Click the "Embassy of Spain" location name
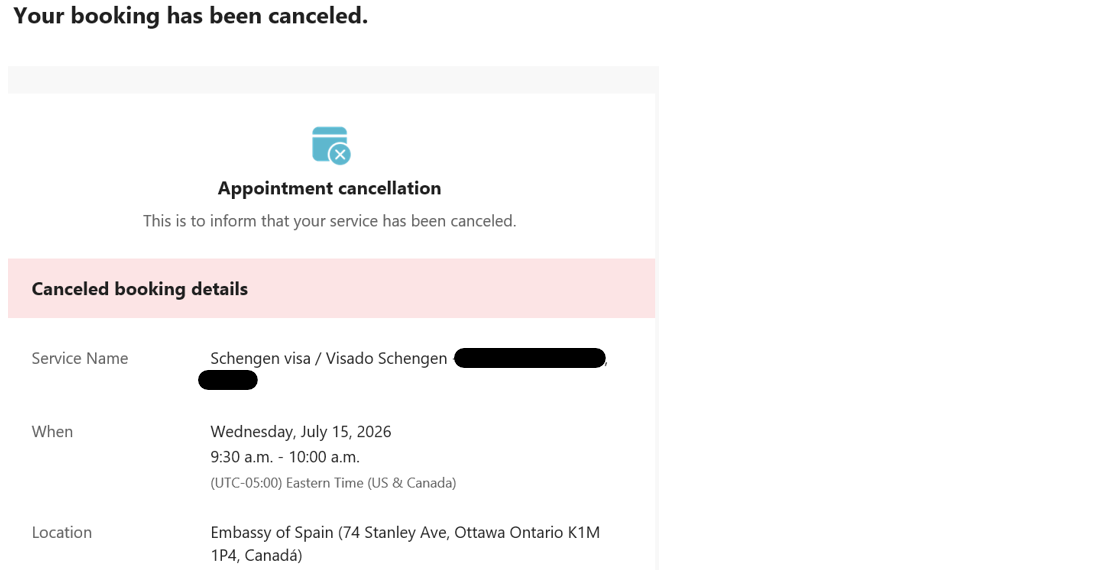 click(x=272, y=533)
